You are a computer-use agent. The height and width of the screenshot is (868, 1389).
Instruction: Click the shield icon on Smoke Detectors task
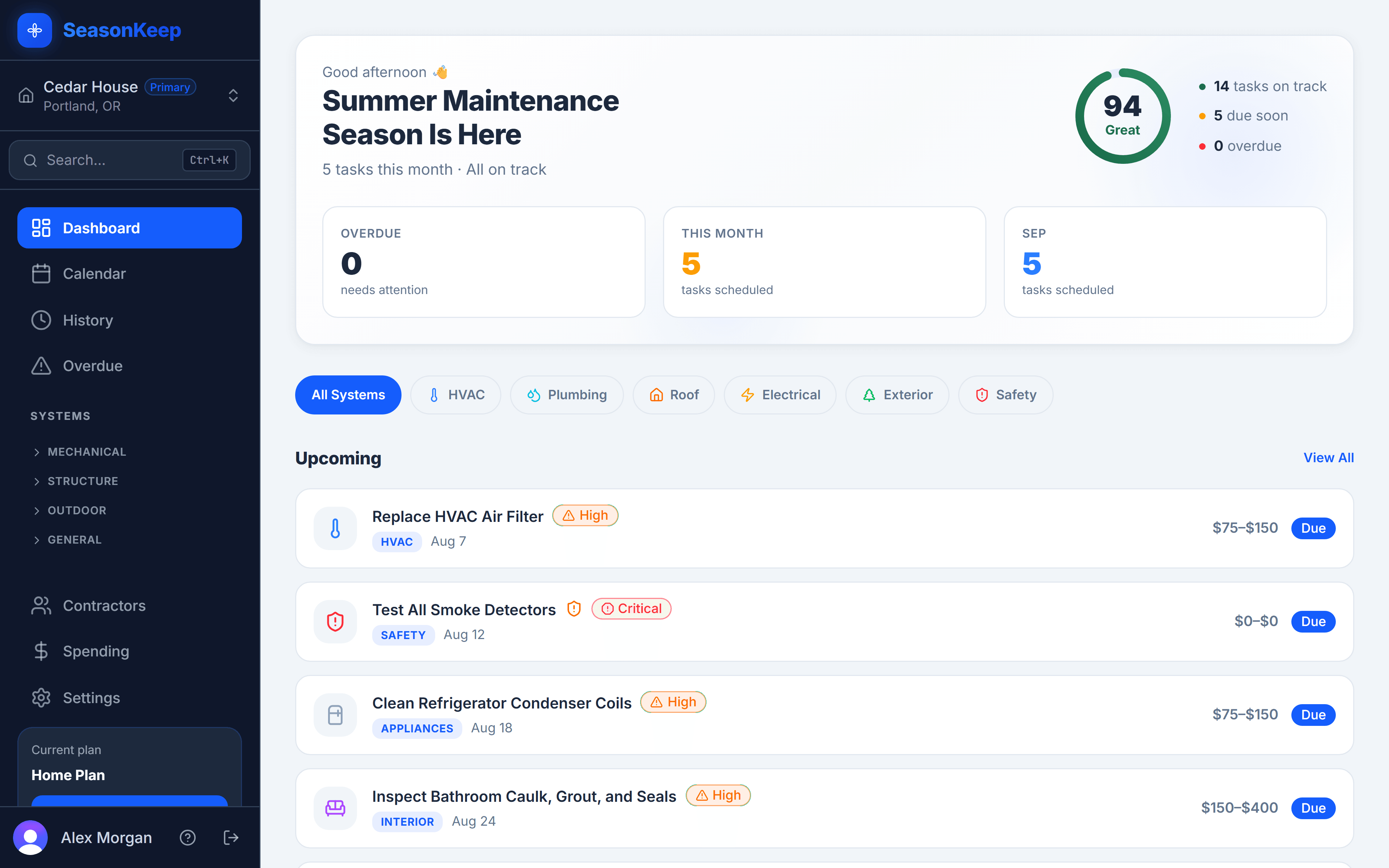pos(335,622)
